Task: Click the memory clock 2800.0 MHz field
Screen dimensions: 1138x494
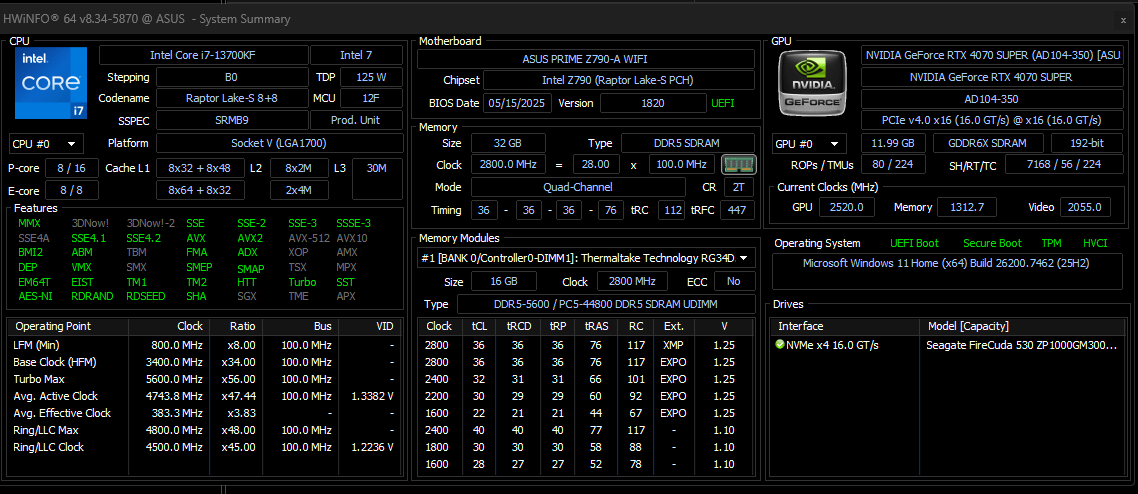Action: point(508,165)
